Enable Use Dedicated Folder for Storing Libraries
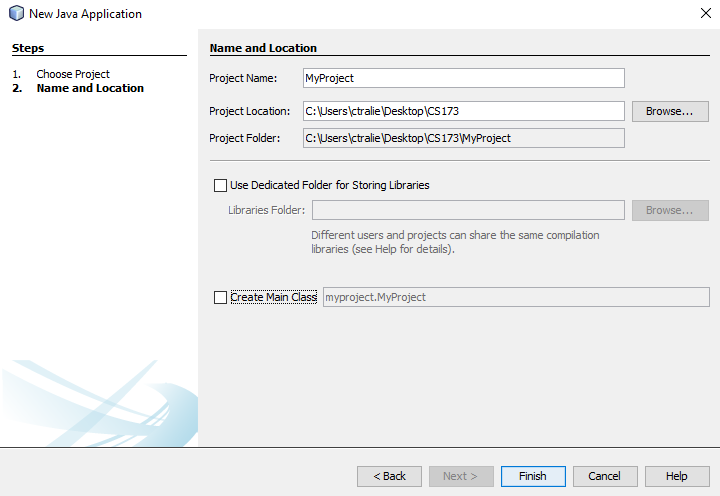Screen dimensions: 720x496 (x=220, y=185)
